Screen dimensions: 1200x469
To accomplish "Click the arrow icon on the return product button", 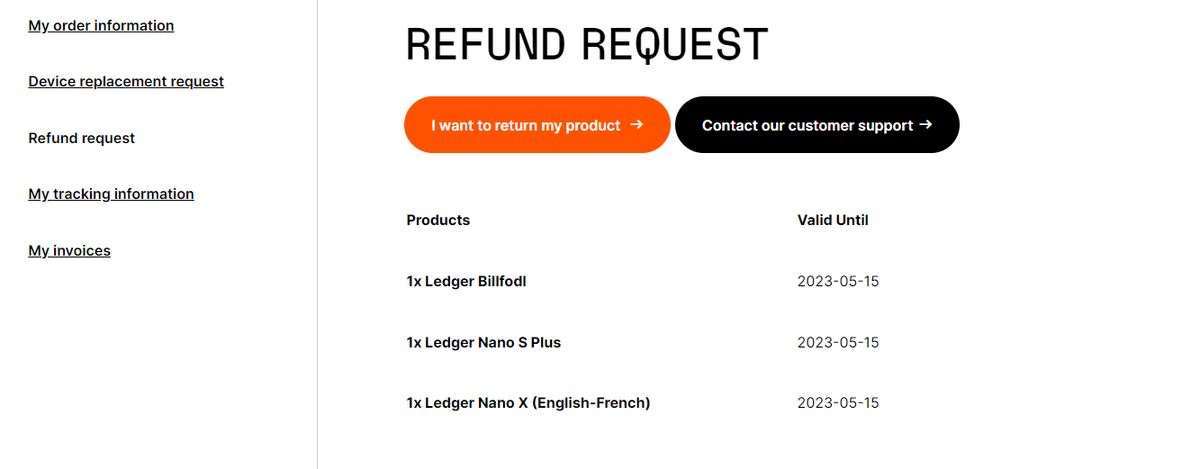I will (636, 125).
